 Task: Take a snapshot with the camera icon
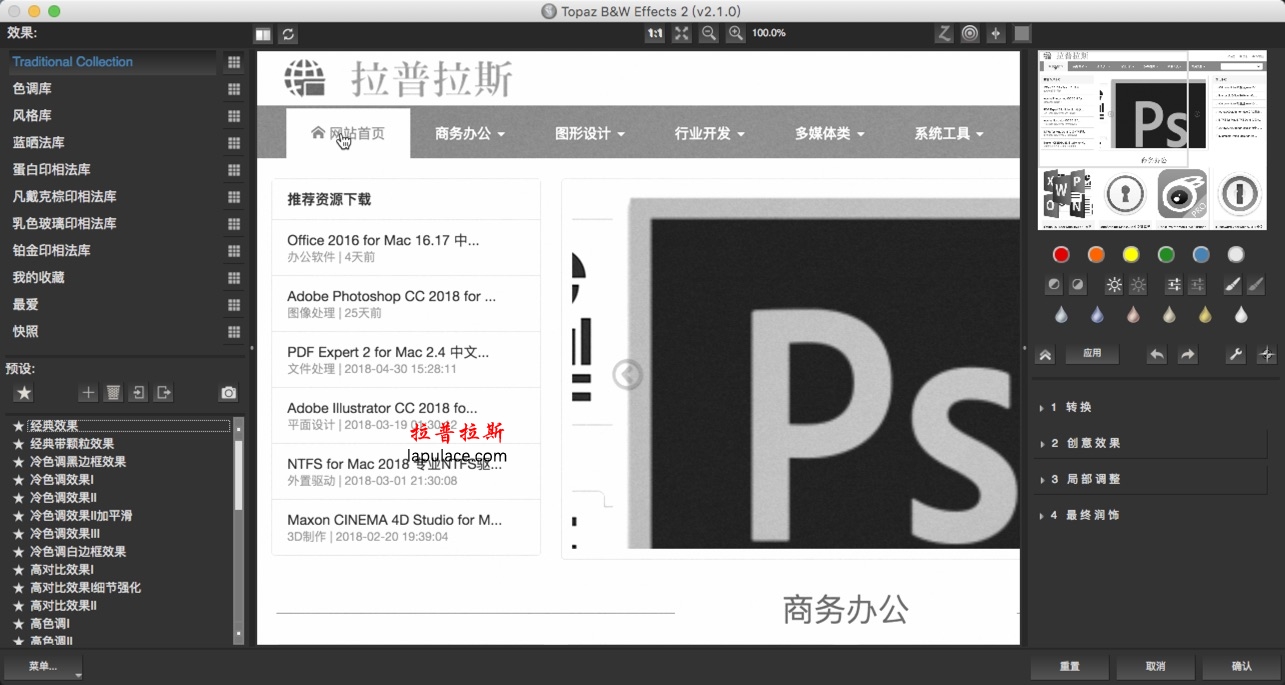[228, 392]
